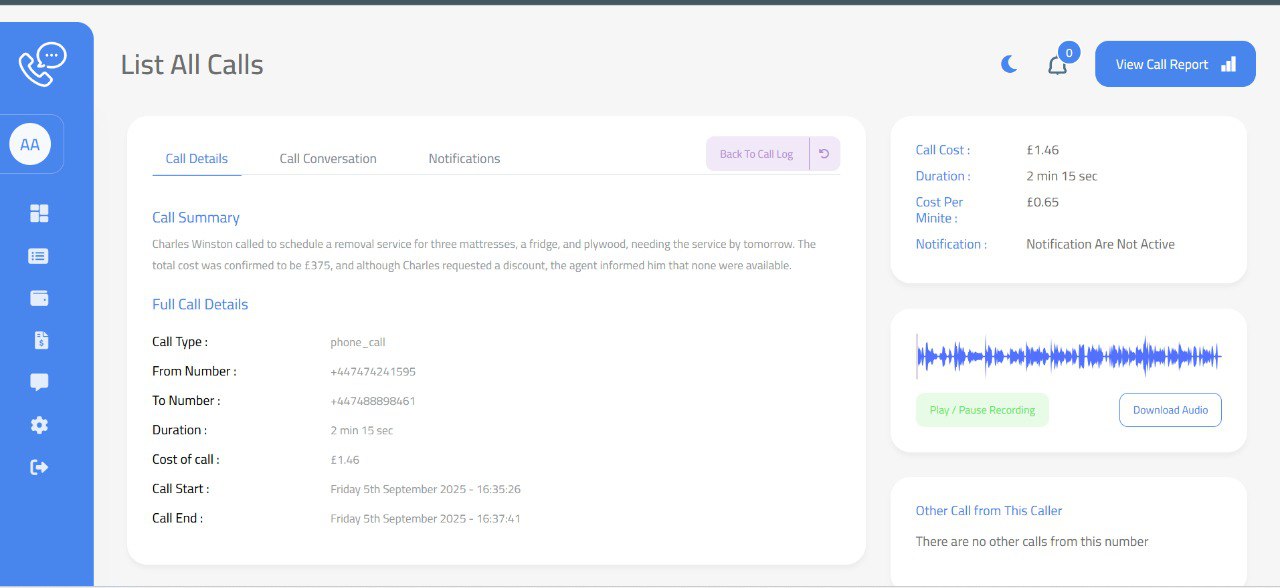The image size is (1280, 588).
Task: Click the AA avatar in the sidebar
Action: (x=31, y=143)
